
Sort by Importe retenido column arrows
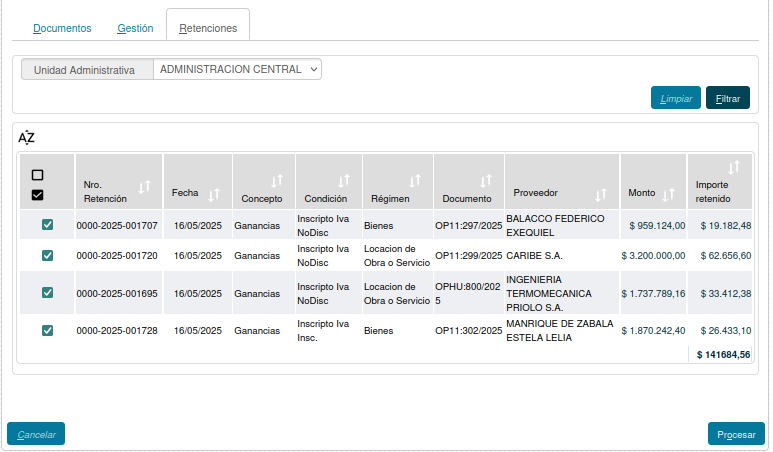734,168
